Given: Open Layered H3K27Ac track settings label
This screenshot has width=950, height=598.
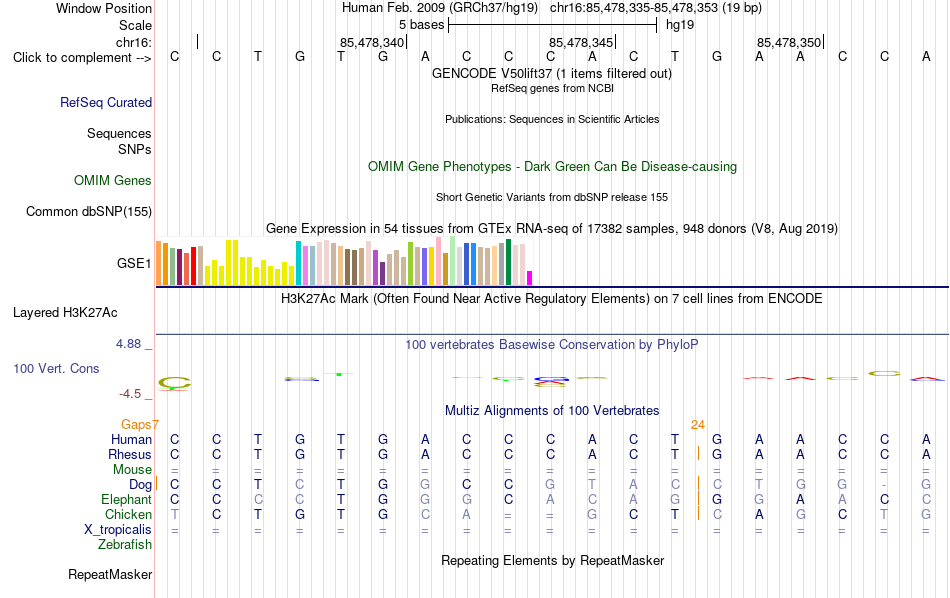Looking at the screenshot, I should [x=65, y=313].
